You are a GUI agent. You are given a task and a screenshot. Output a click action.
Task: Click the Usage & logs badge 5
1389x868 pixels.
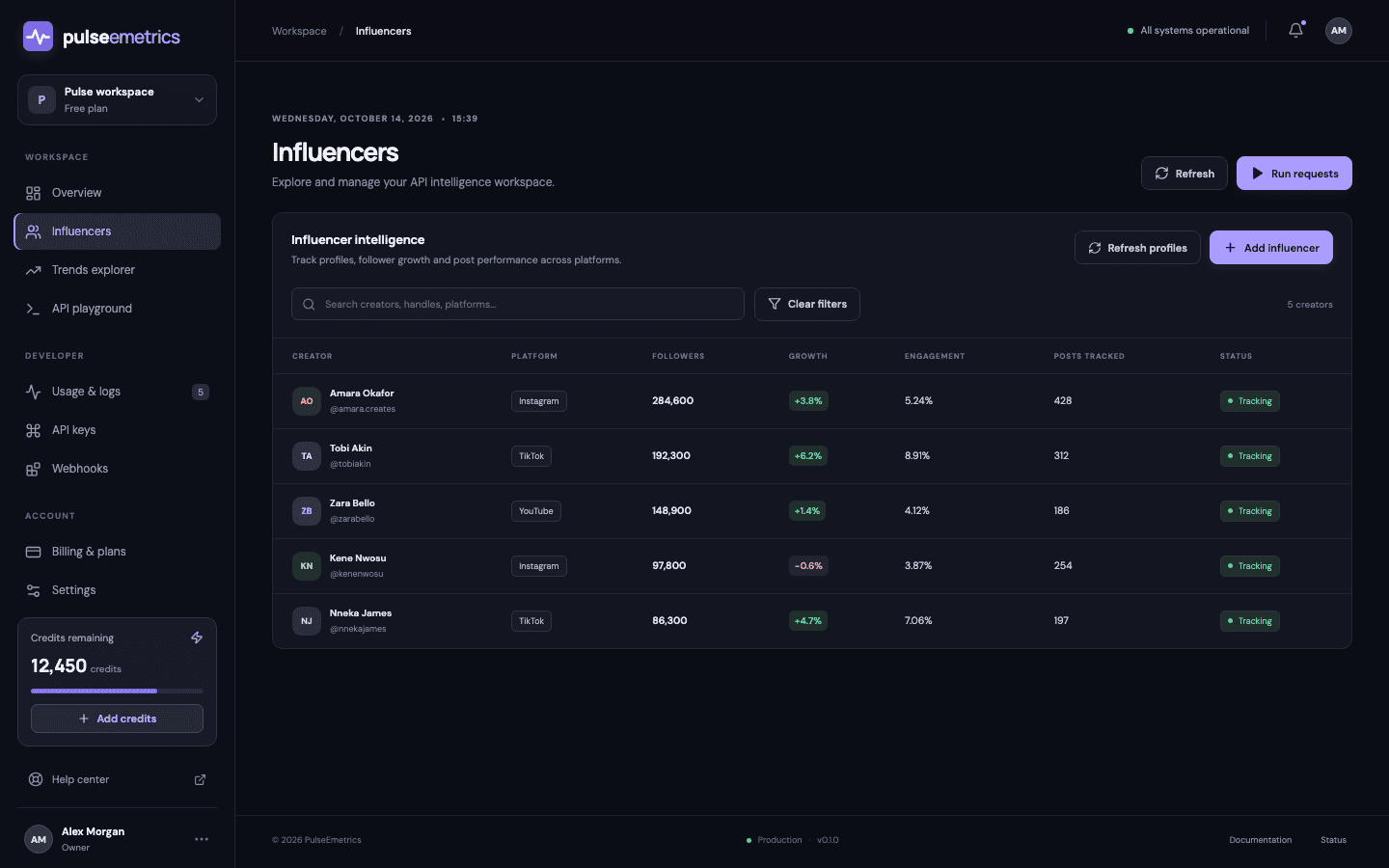pyautogui.click(x=201, y=392)
